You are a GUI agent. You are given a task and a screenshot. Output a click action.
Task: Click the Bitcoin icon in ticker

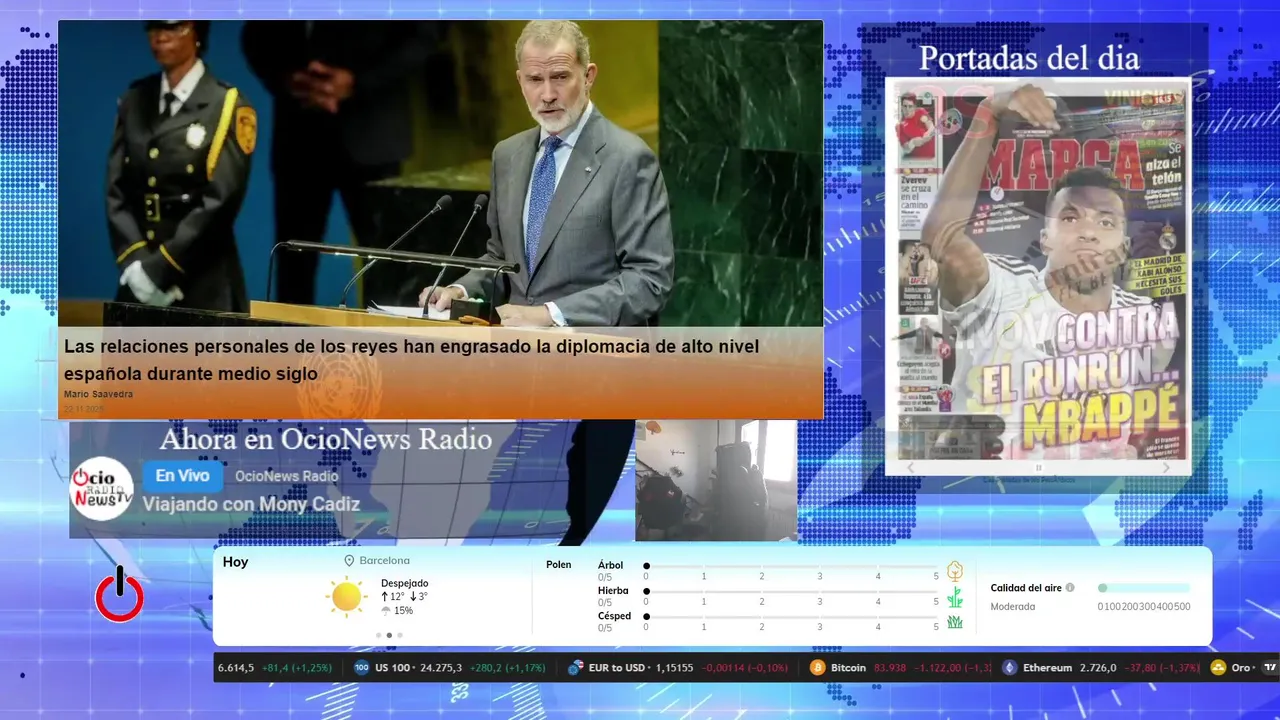pyautogui.click(x=817, y=668)
